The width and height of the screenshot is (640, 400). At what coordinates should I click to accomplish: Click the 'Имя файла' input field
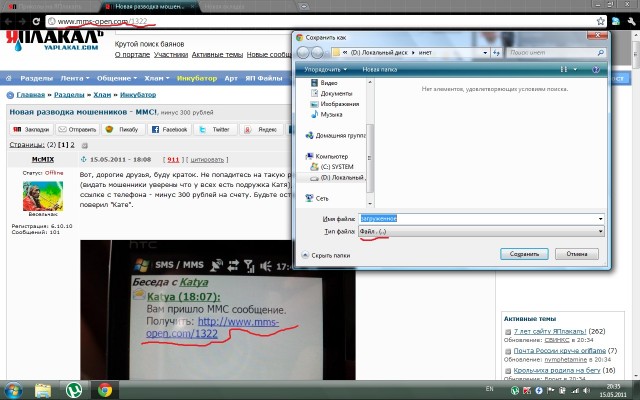coord(481,219)
